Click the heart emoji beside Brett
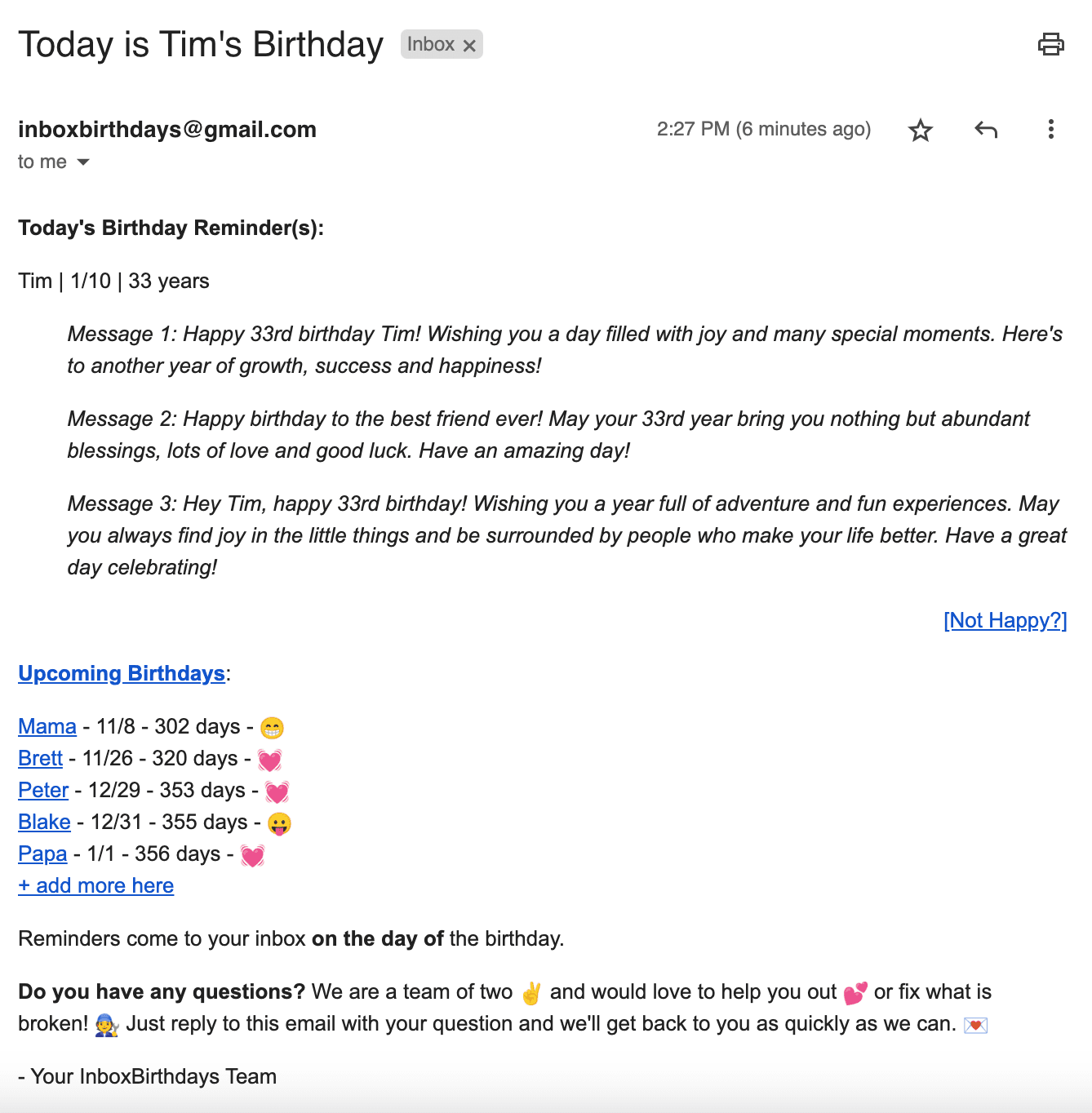 (269, 760)
